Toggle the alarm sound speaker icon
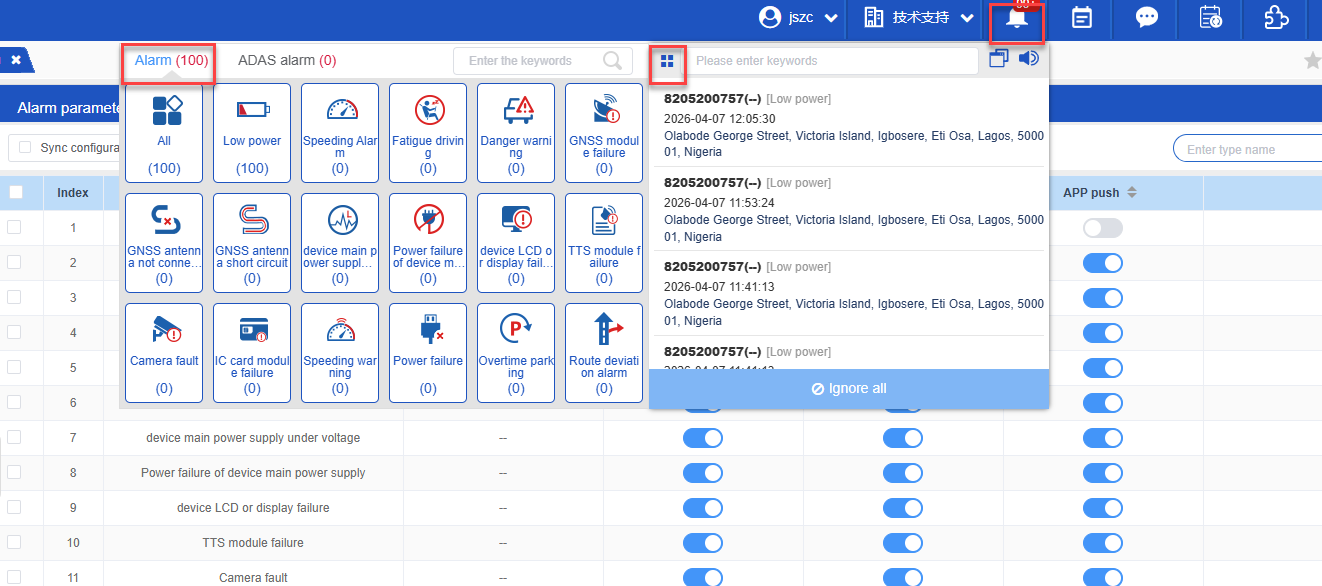1322x586 pixels. (1028, 59)
